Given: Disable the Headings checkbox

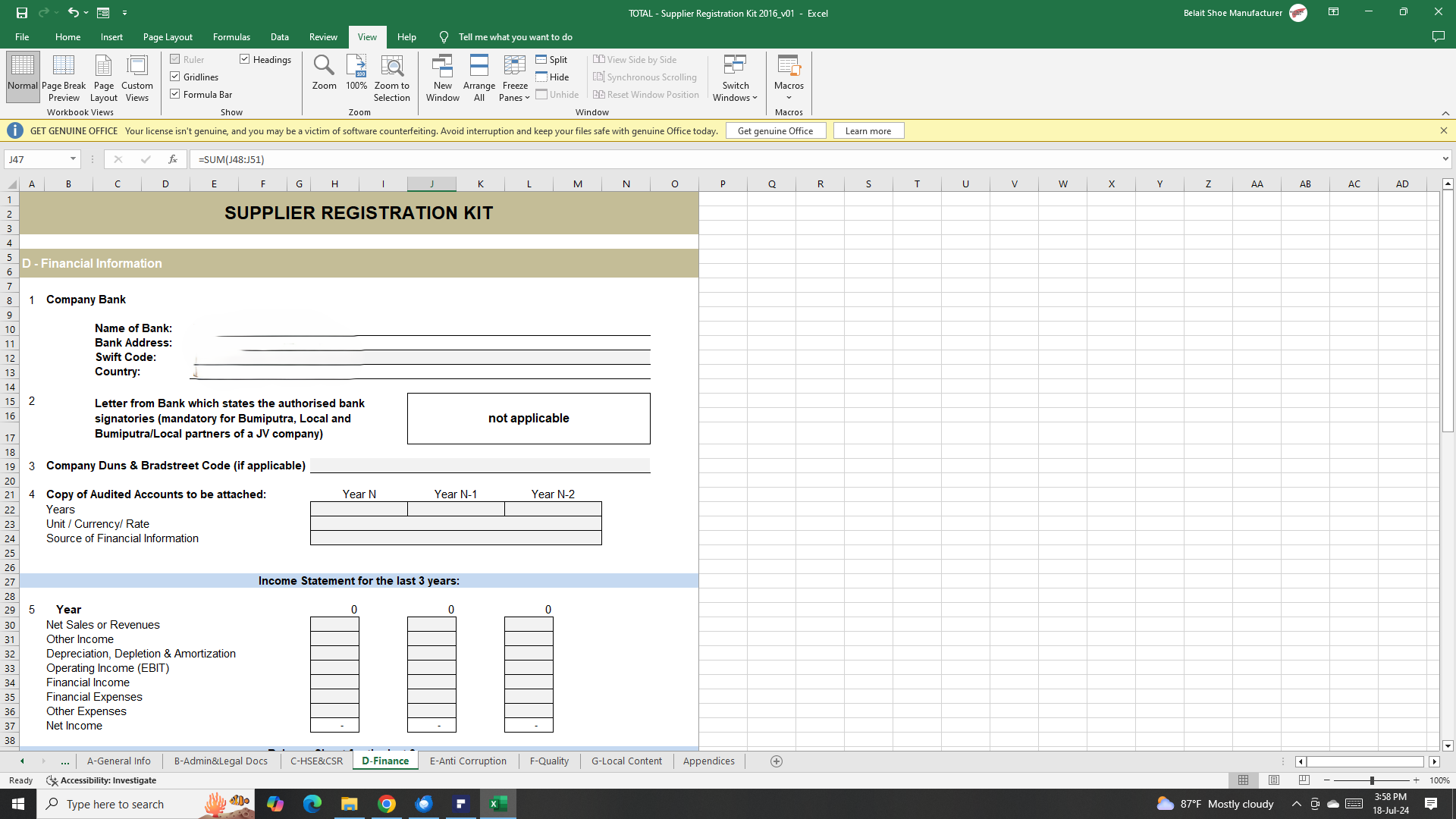Looking at the screenshot, I should [x=245, y=59].
